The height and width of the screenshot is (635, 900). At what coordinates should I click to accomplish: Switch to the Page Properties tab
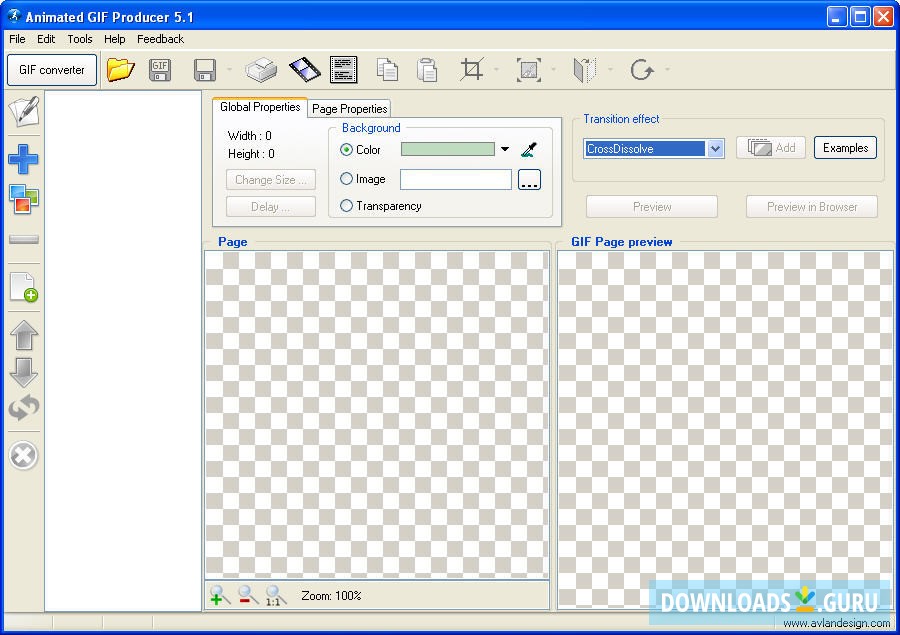click(350, 109)
